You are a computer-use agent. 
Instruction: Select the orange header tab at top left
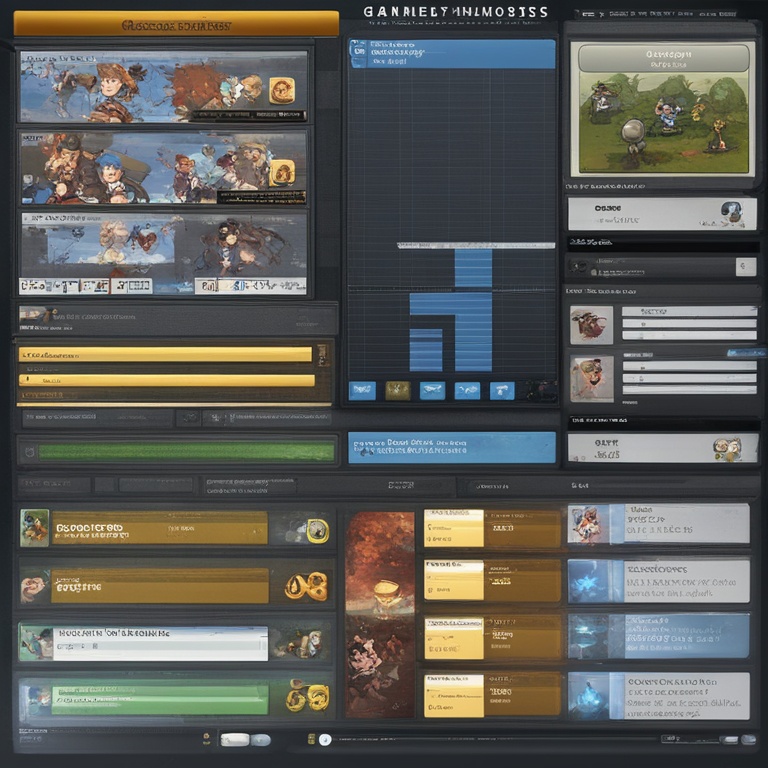click(176, 24)
